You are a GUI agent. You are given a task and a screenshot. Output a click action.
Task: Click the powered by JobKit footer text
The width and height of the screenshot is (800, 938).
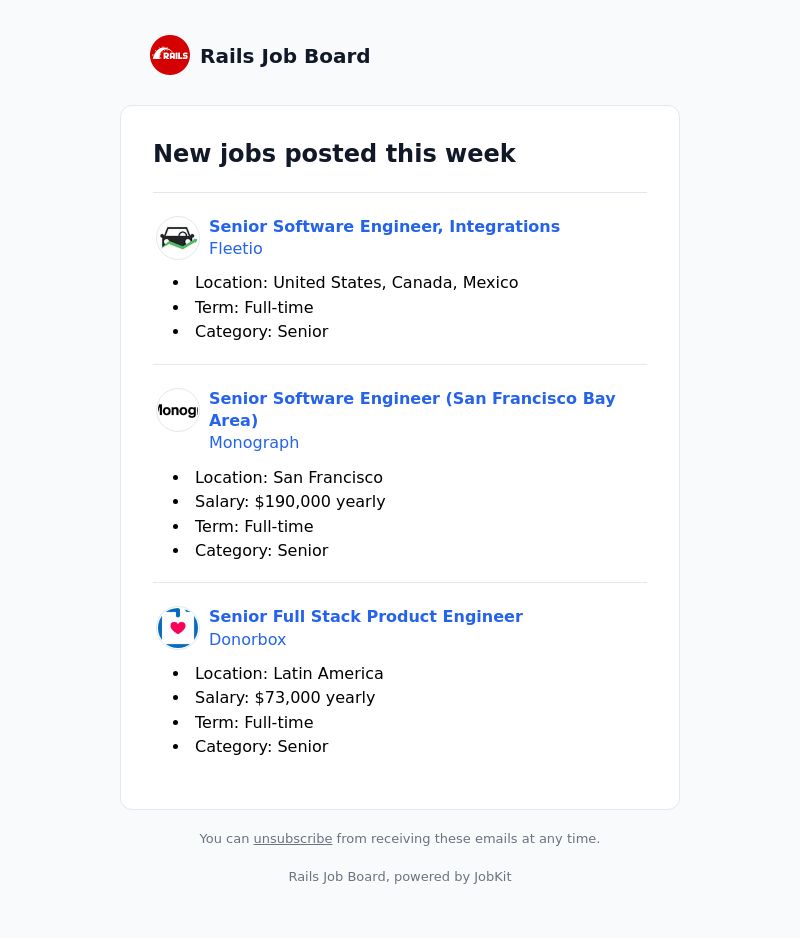[452, 876]
